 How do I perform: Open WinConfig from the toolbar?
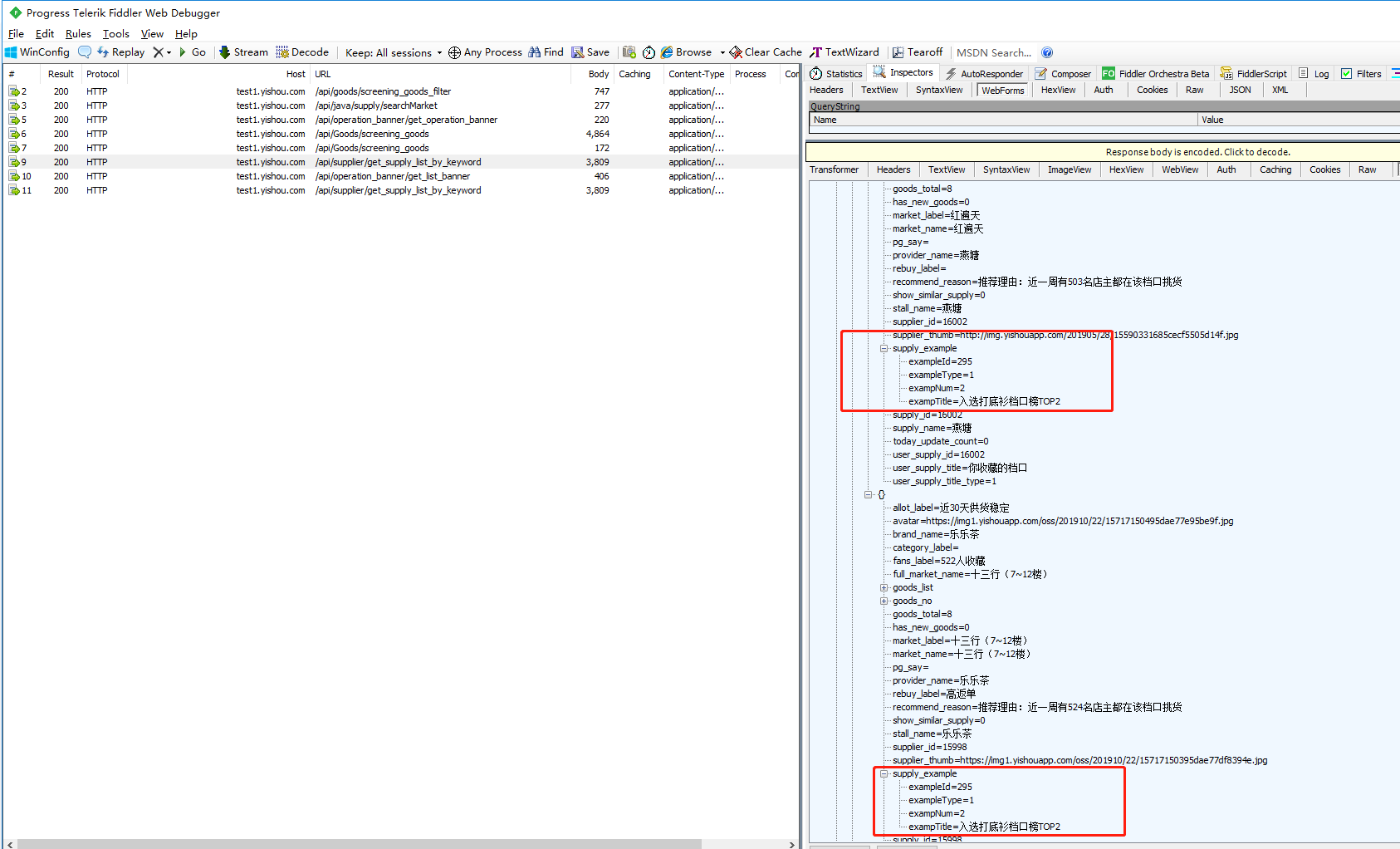click(x=37, y=52)
